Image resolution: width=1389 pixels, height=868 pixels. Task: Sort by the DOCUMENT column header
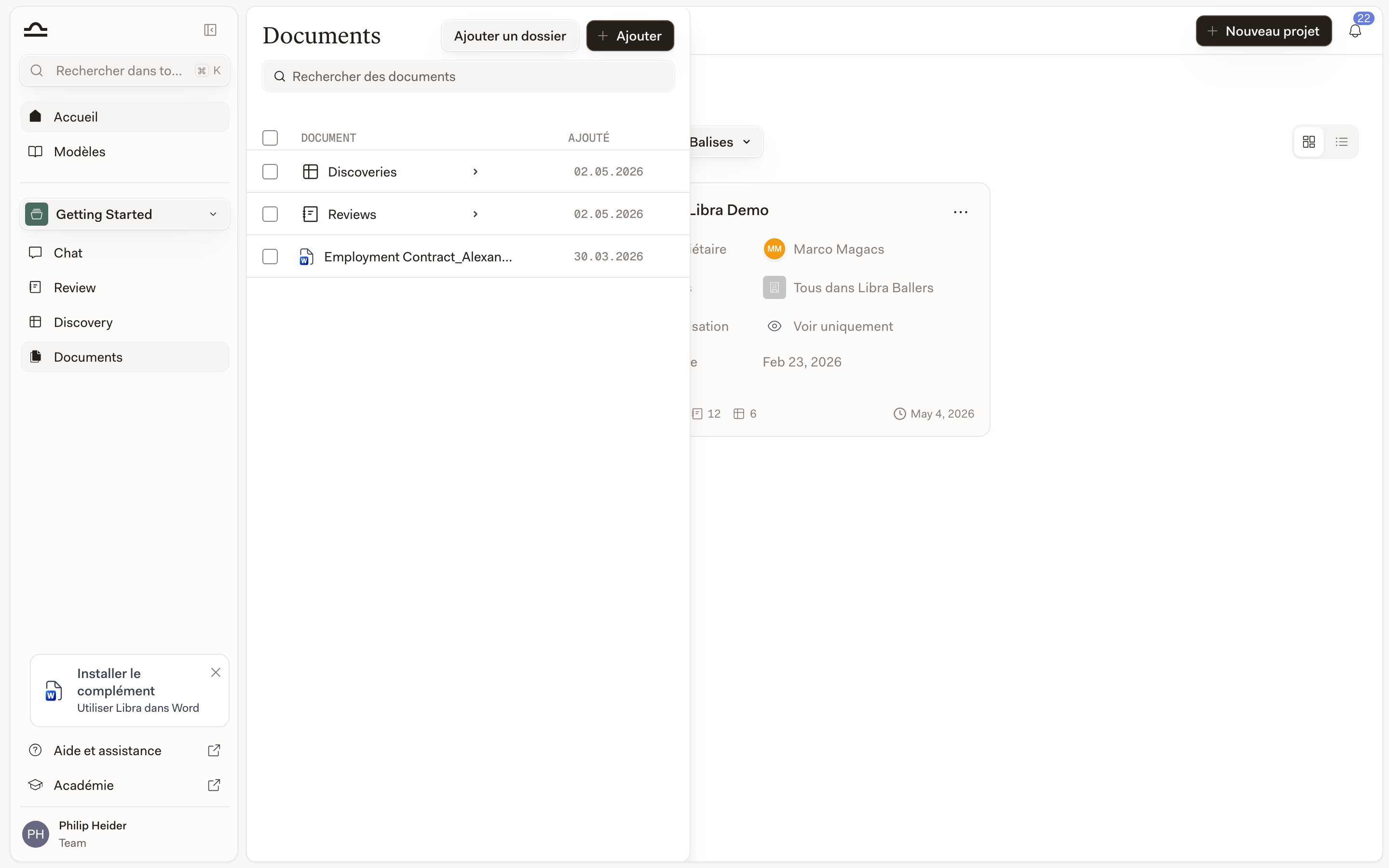(x=328, y=138)
